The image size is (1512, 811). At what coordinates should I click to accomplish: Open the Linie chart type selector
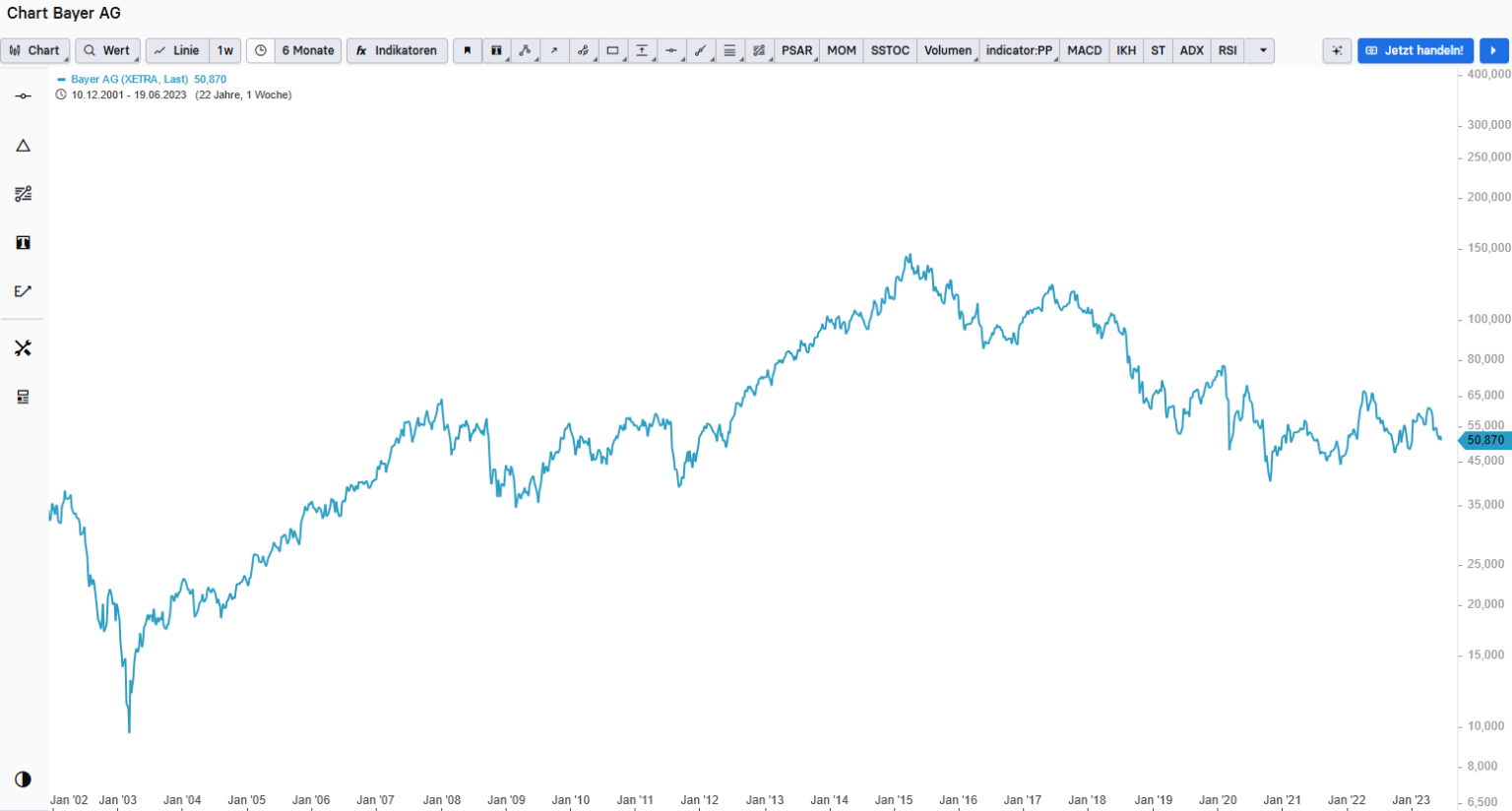click(x=177, y=50)
